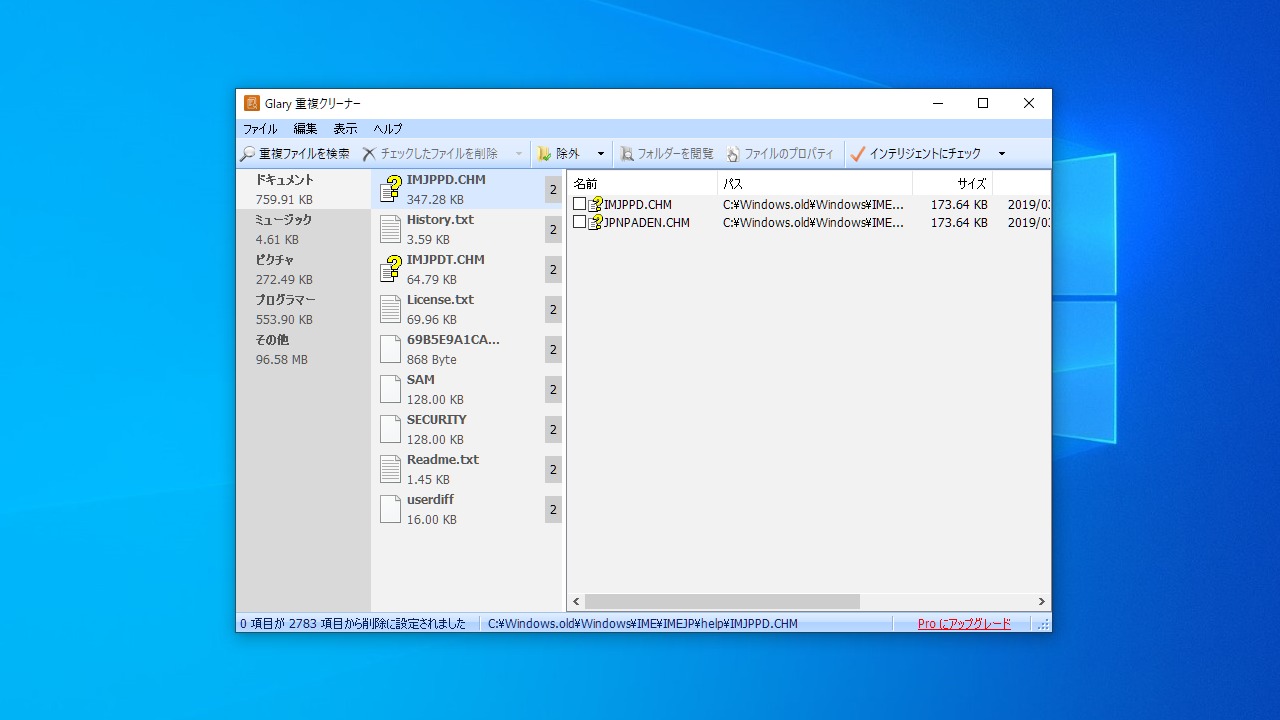Click the IMJPPD.CHM help-file icon in group list
Viewport: 1280px width, 720px height.
click(x=390, y=189)
